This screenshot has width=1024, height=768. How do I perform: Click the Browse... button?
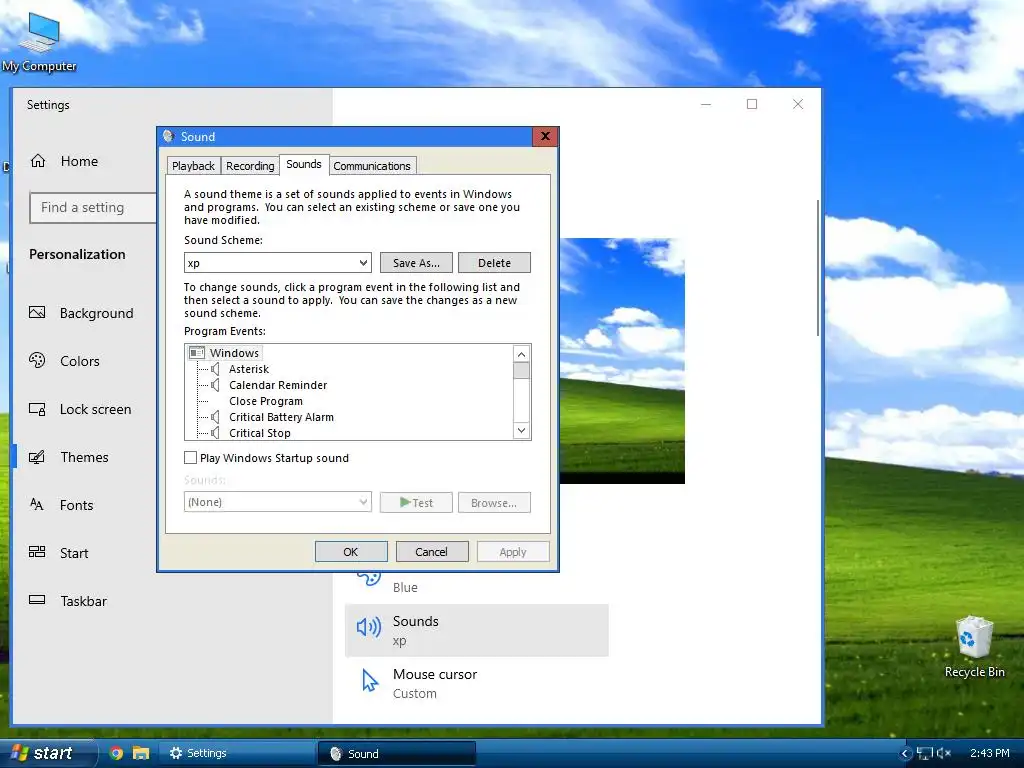[494, 503]
